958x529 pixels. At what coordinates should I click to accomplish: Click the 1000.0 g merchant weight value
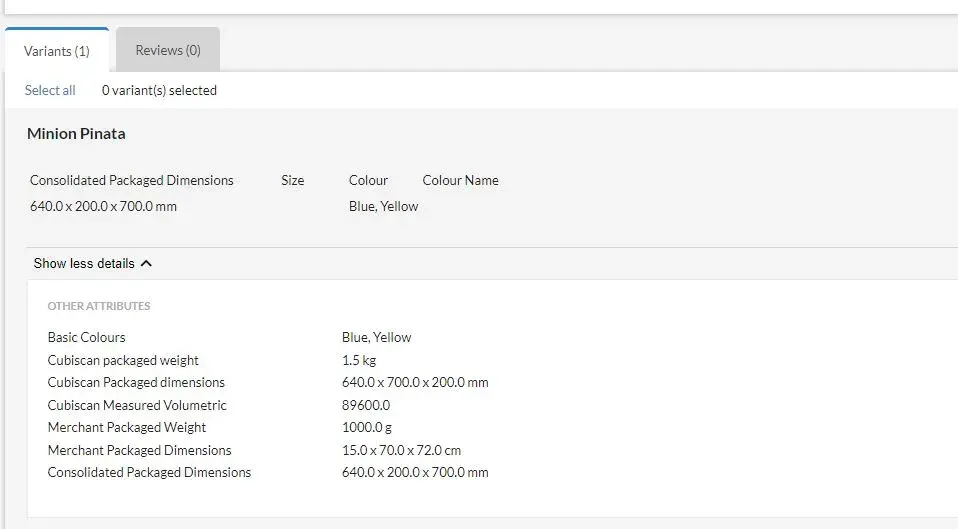point(367,427)
